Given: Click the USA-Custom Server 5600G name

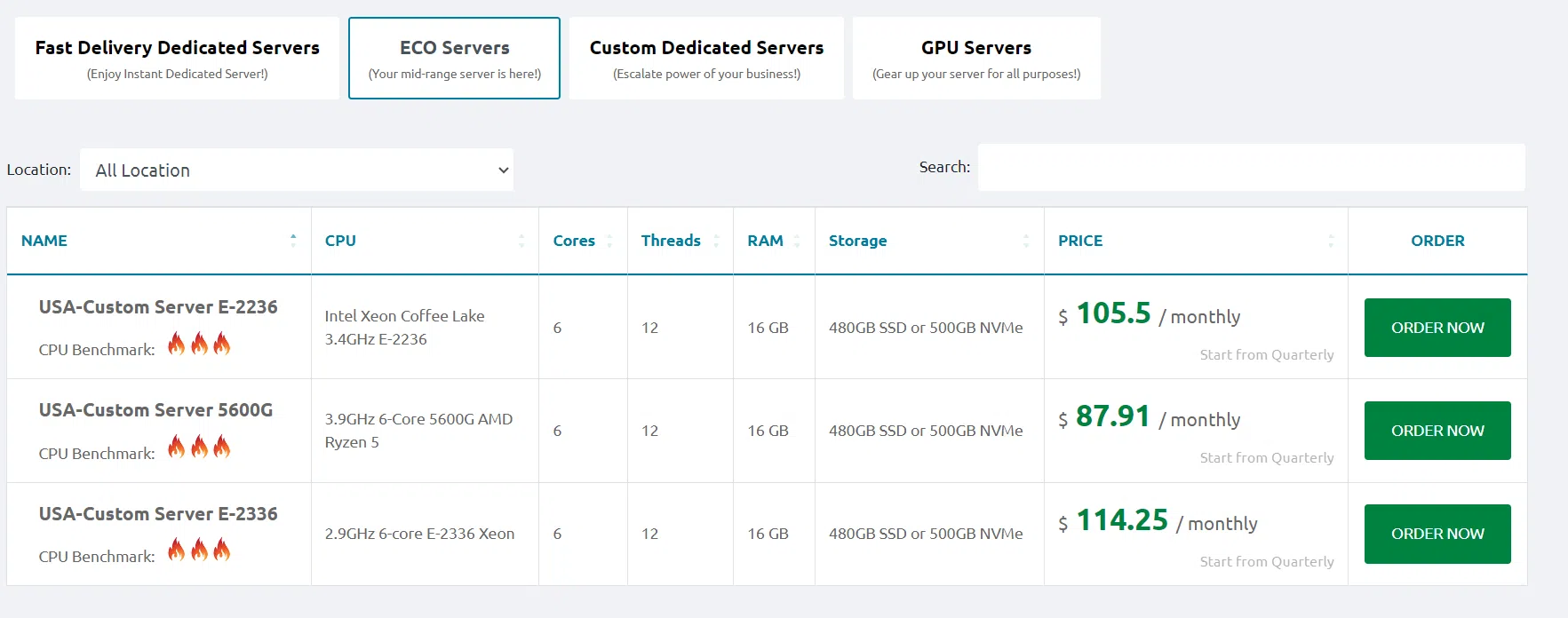Looking at the screenshot, I should tap(155, 410).
